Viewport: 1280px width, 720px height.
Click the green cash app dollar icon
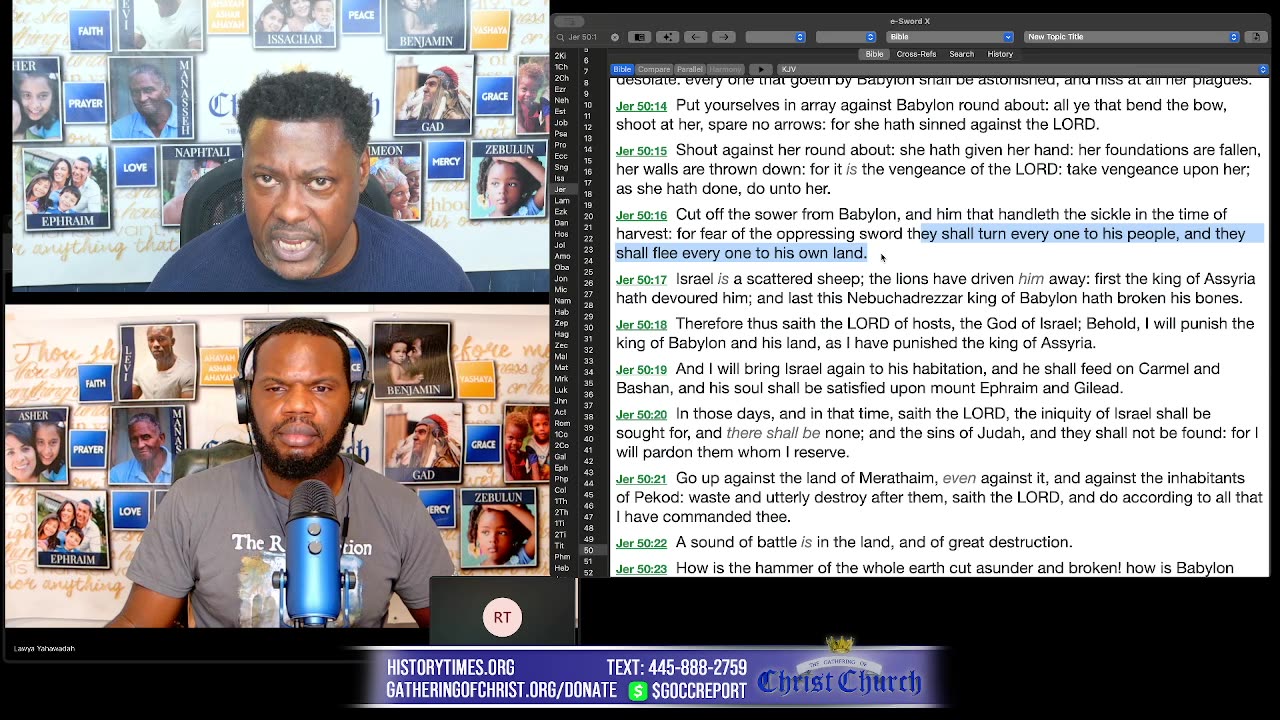click(x=638, y=691)
